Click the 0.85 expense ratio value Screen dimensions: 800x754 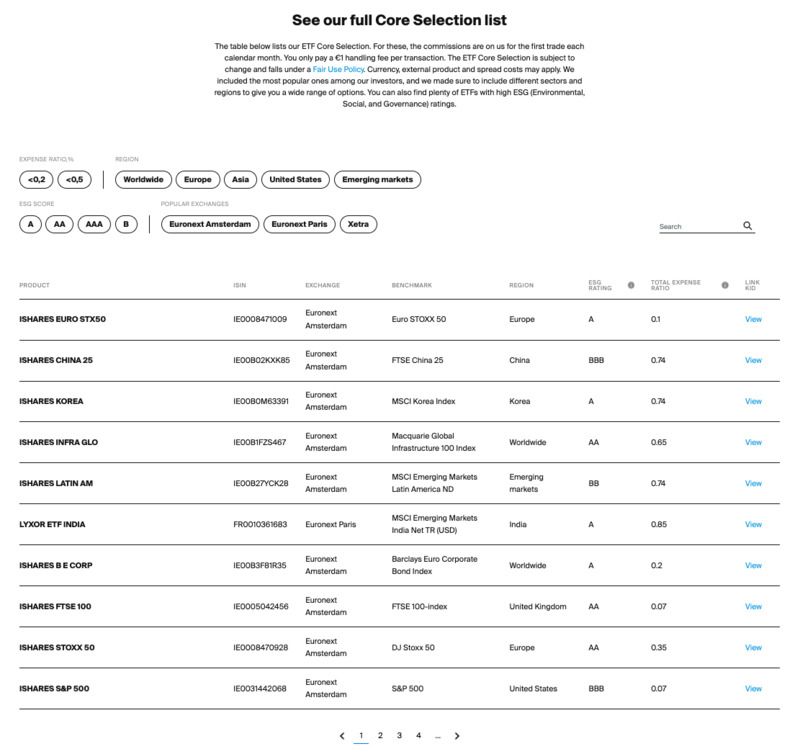pos(659,524)
